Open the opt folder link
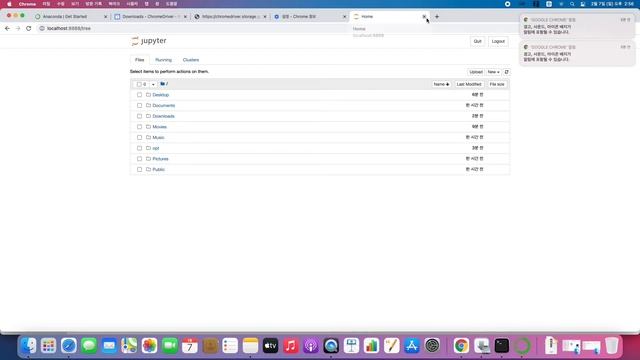Viewport: 640px width, 360px height. 156,148
